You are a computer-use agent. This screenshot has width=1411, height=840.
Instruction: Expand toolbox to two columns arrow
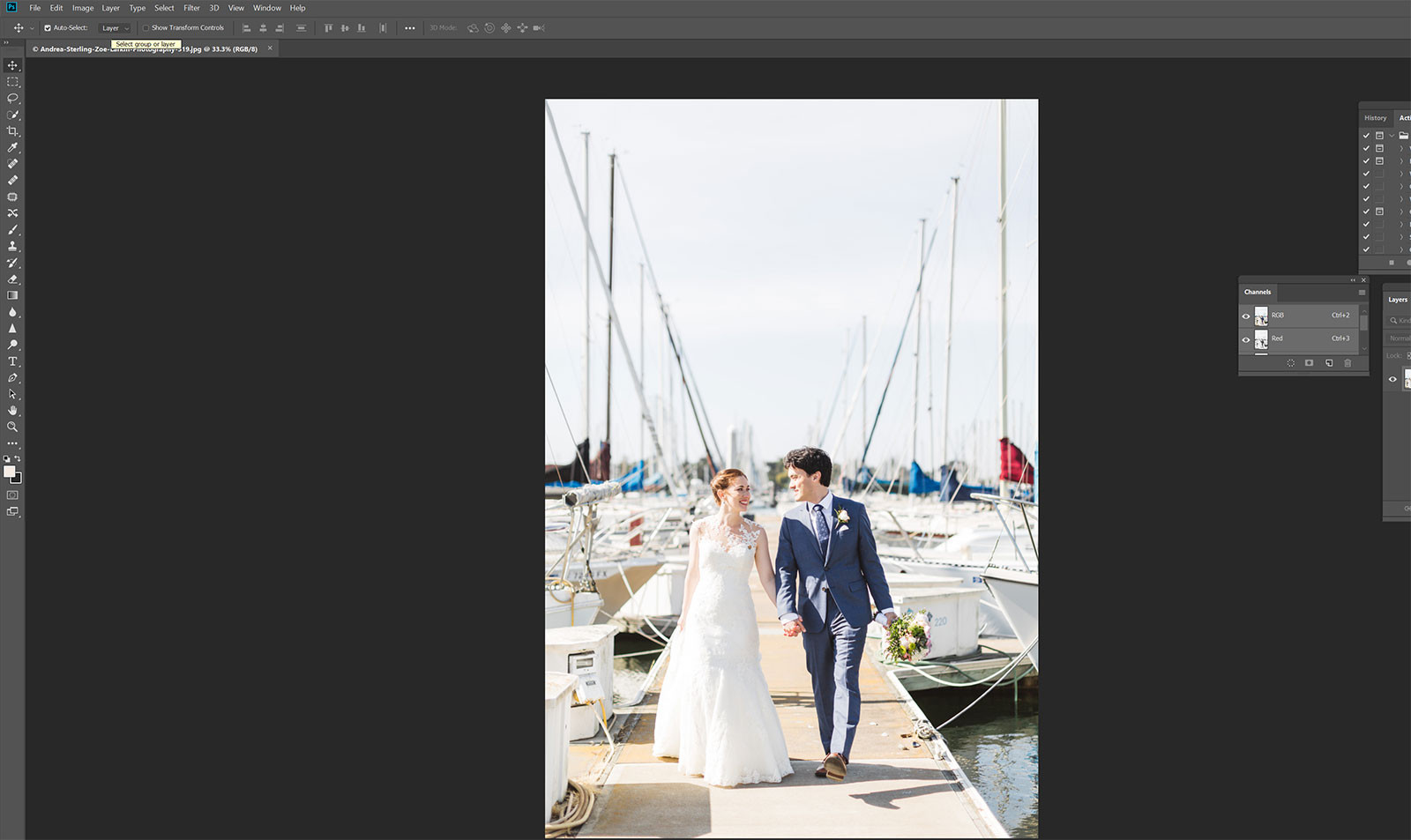coord(5,42)
